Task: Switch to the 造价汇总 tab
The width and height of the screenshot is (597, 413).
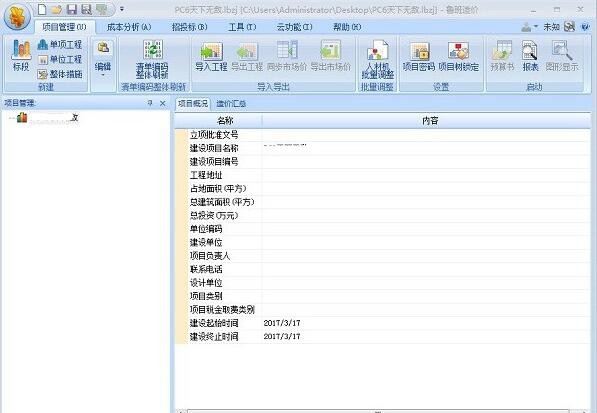Action: pyautogui.click(x=231, y=104)
